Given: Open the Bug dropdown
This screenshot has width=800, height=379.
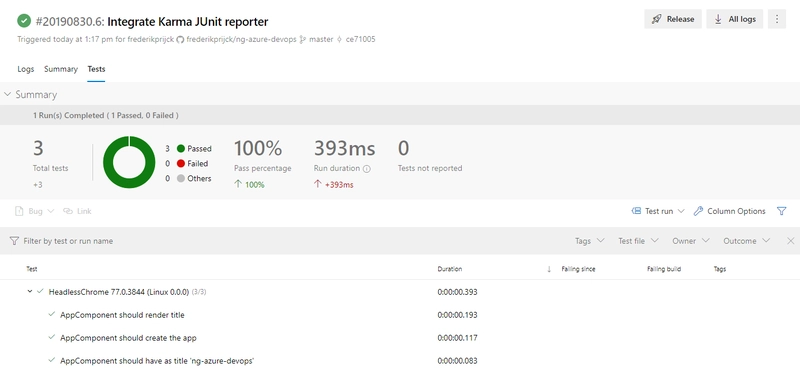Looking at the screenshot, I should [x=35, y=211].
